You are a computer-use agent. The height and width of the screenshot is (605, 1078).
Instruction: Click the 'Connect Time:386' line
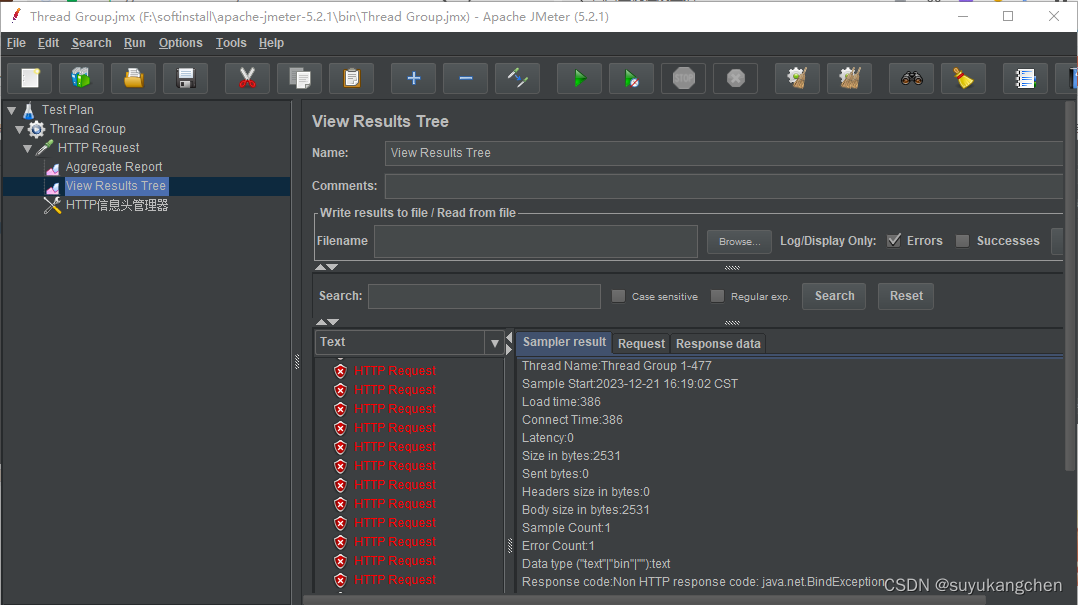[x=572, y=419]
